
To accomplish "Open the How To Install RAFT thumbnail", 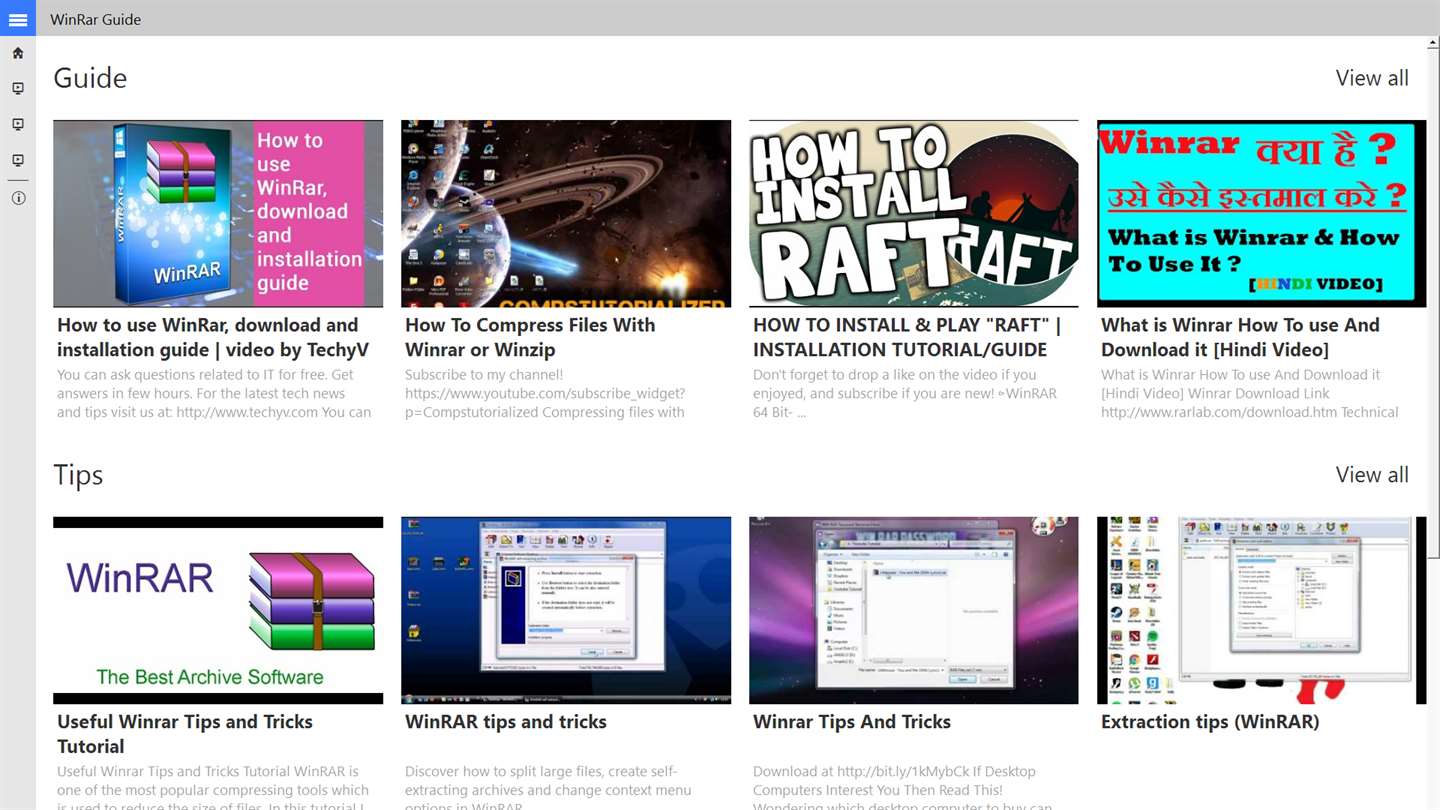I will tap(914, 214).
